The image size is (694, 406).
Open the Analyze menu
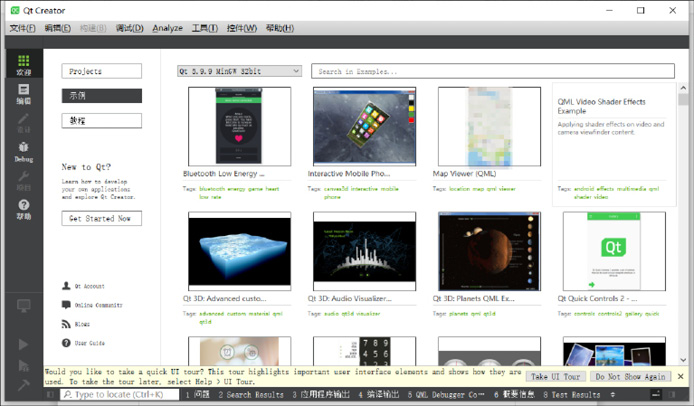(167, 28)
